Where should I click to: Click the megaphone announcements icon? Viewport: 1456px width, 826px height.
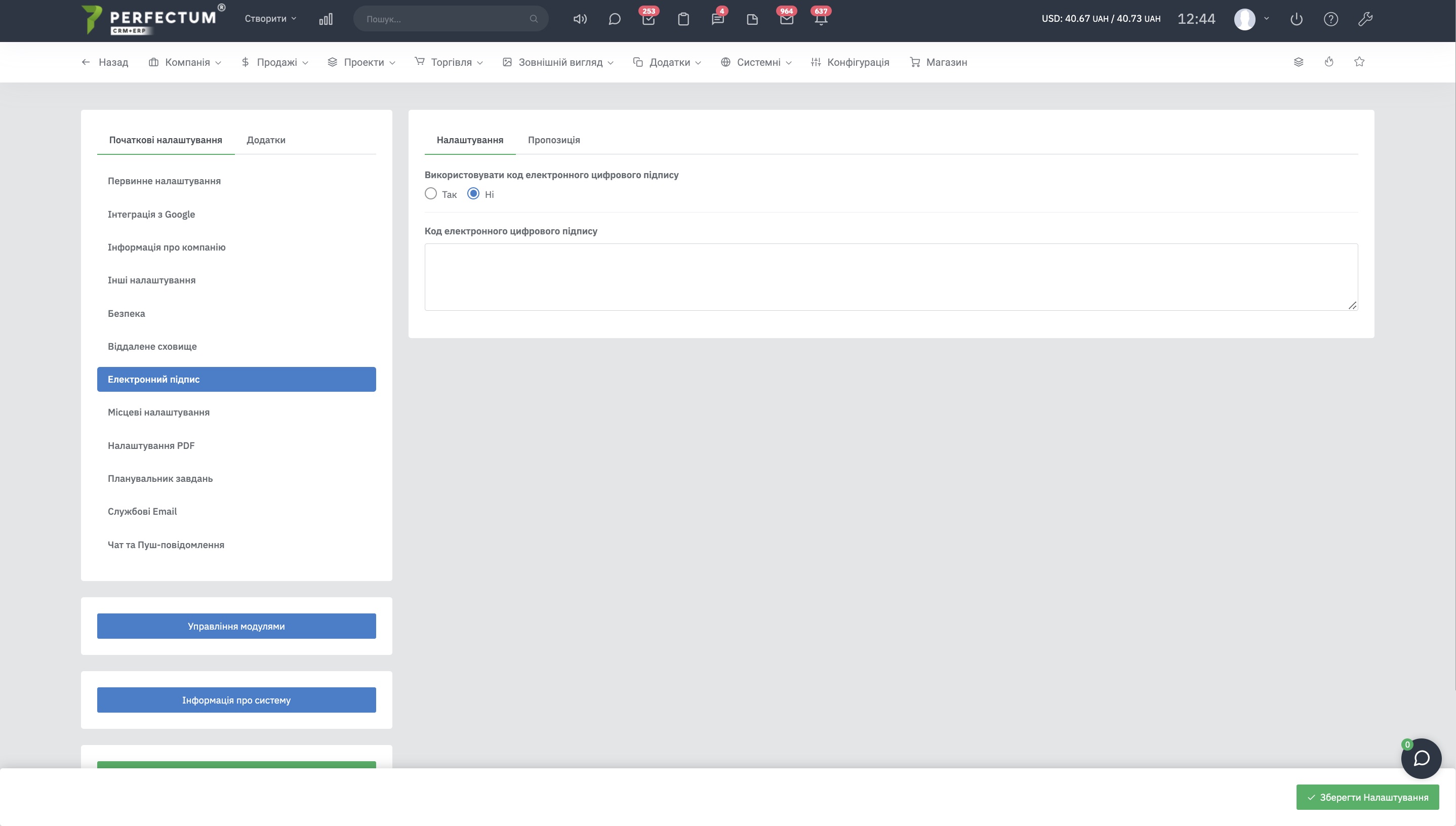(579, 19)
